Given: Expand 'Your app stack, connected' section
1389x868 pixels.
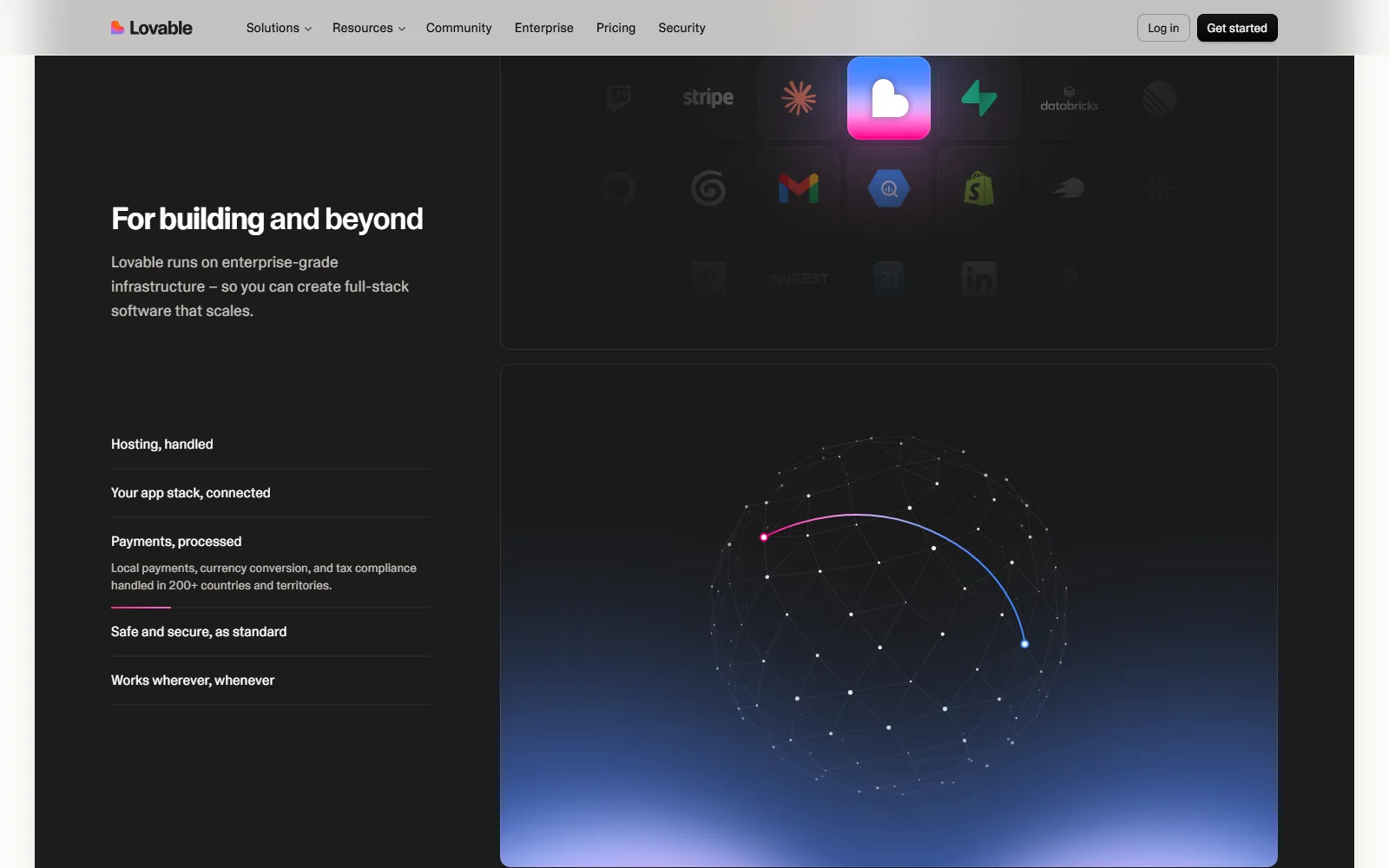Looking at the screenshot, I should click(x=271, y=493).
